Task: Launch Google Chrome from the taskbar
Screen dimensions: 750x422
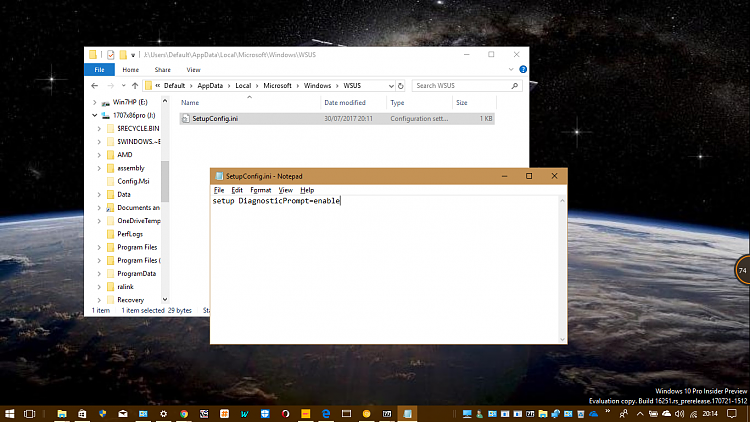Action: [184, 413]
